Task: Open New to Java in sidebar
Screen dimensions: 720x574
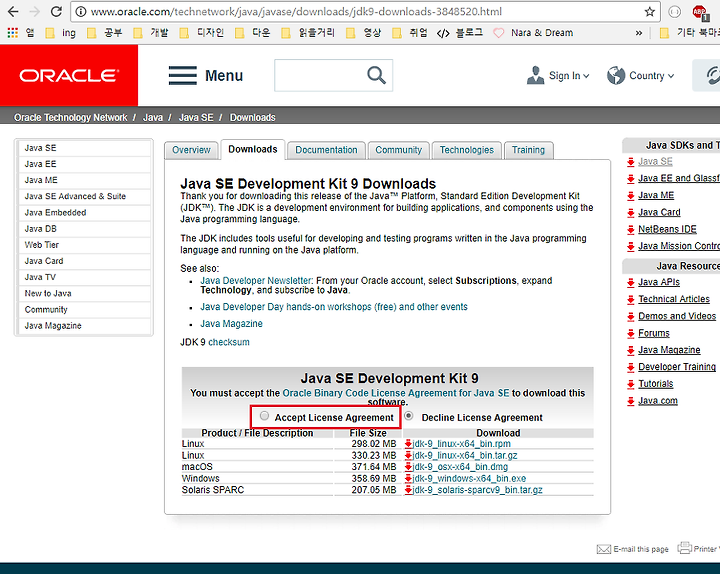Action: (48, 293)
